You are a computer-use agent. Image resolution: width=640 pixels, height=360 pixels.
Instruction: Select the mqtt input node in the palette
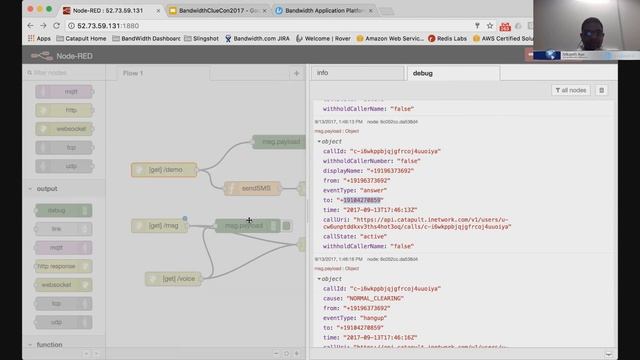pyautogui.click(x=64, y=91)
